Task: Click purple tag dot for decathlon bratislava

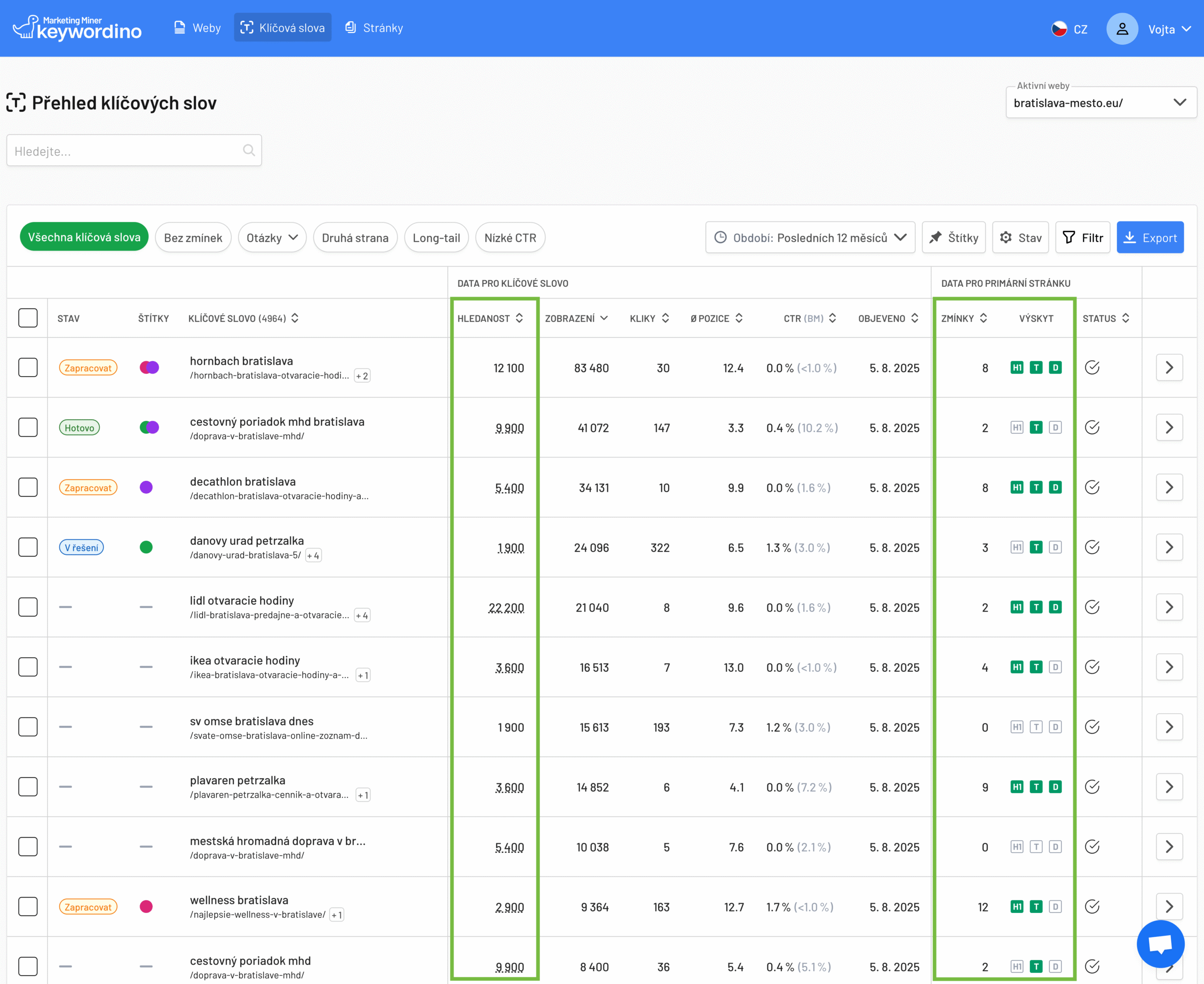Action: pyautogui.click(x=146, y=488)
